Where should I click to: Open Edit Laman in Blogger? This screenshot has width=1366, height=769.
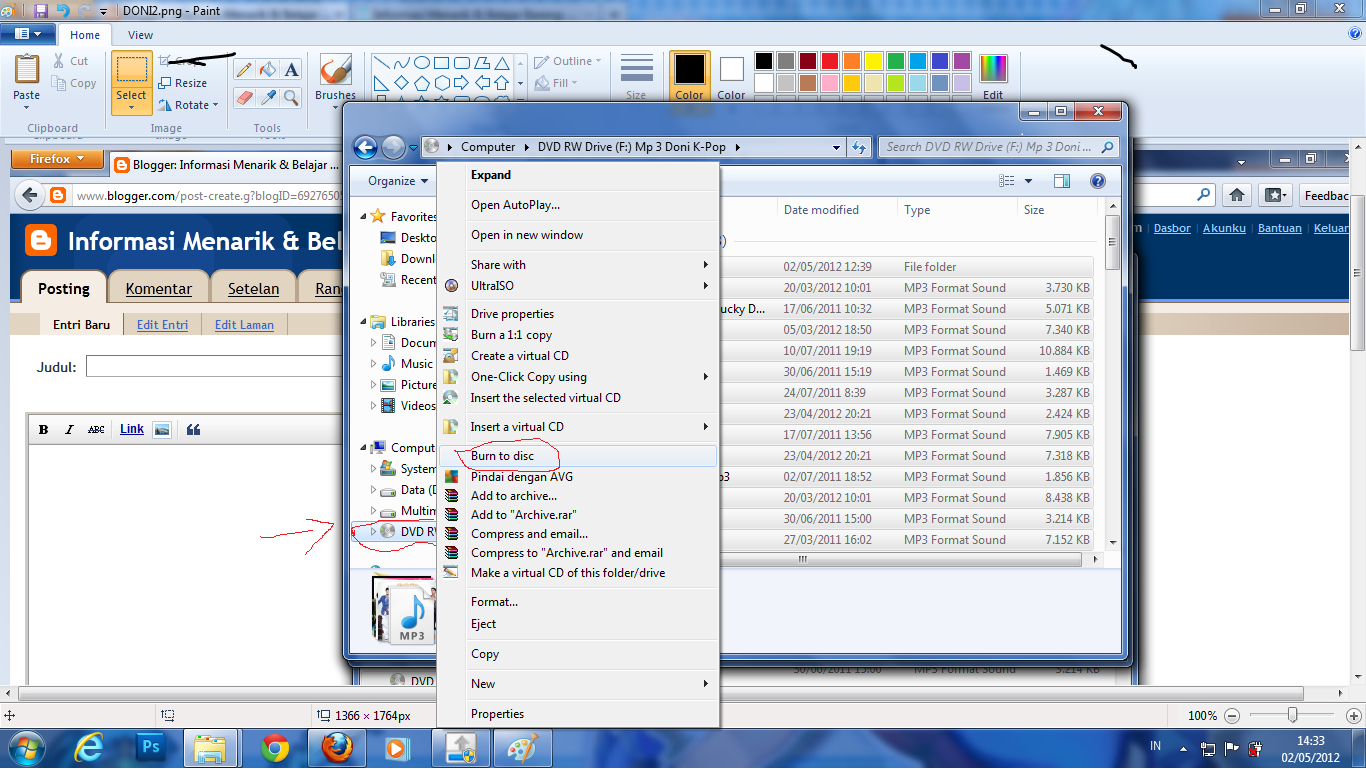[x=244, y=324]
